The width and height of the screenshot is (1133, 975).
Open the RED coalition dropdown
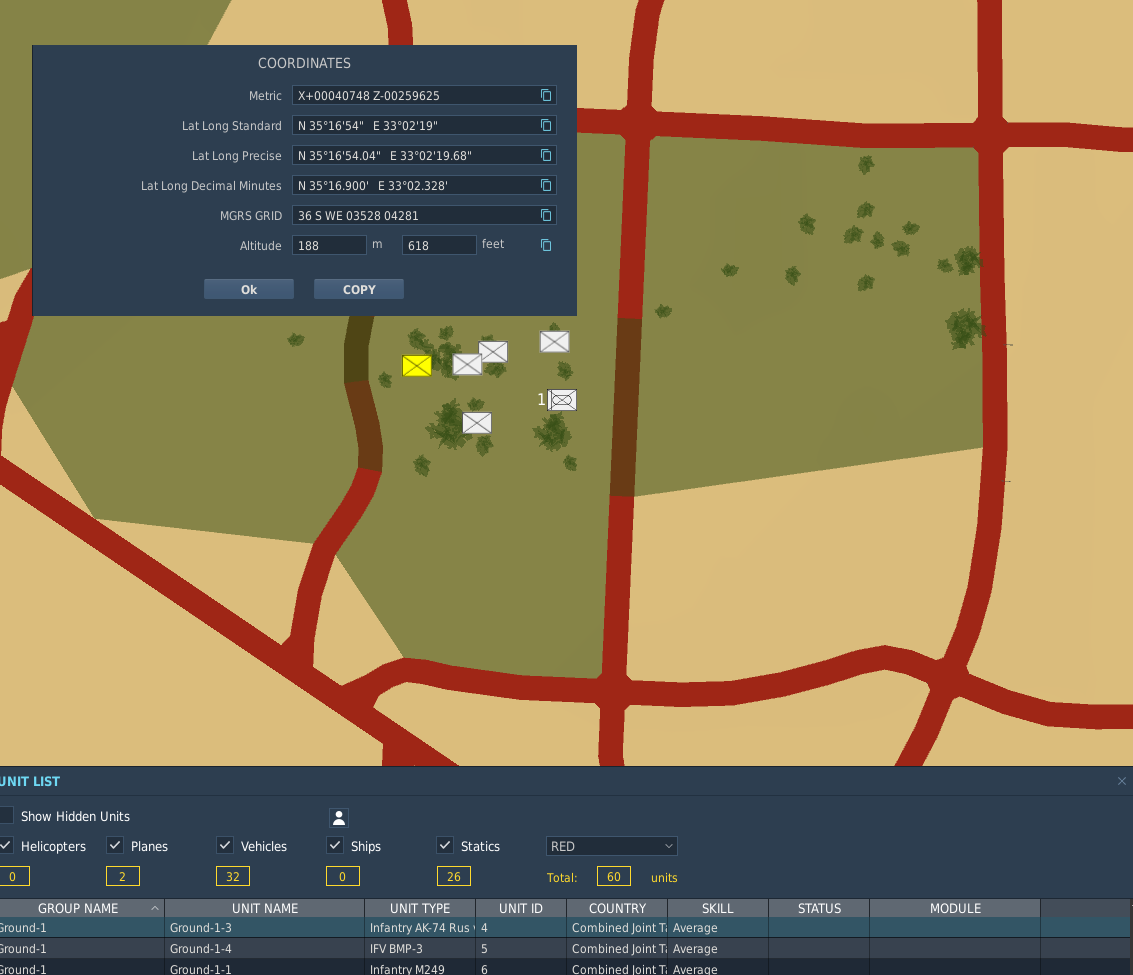(x=611, y=846)
